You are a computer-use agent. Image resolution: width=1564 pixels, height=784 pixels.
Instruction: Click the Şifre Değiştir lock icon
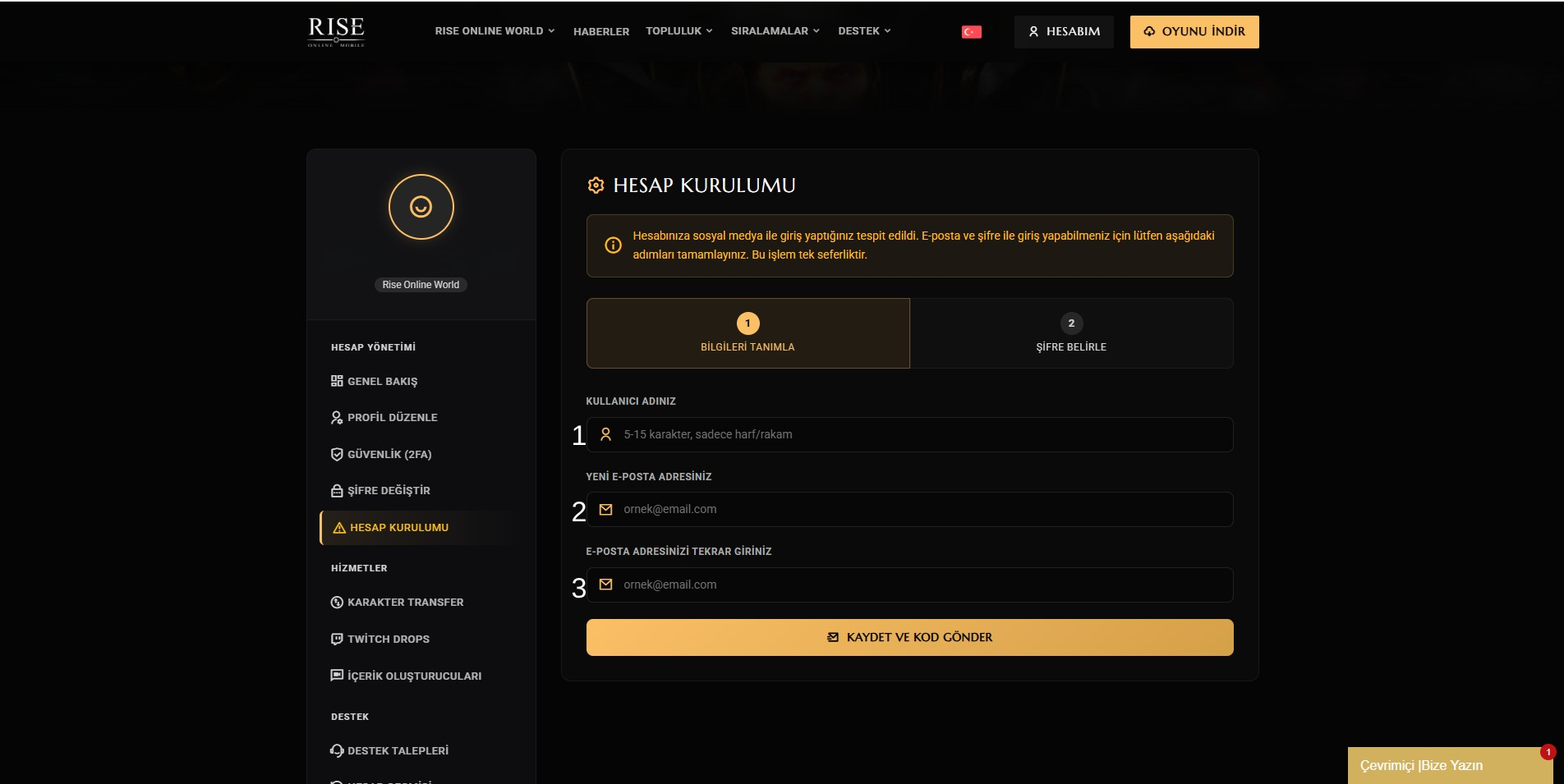coord(337,490)
